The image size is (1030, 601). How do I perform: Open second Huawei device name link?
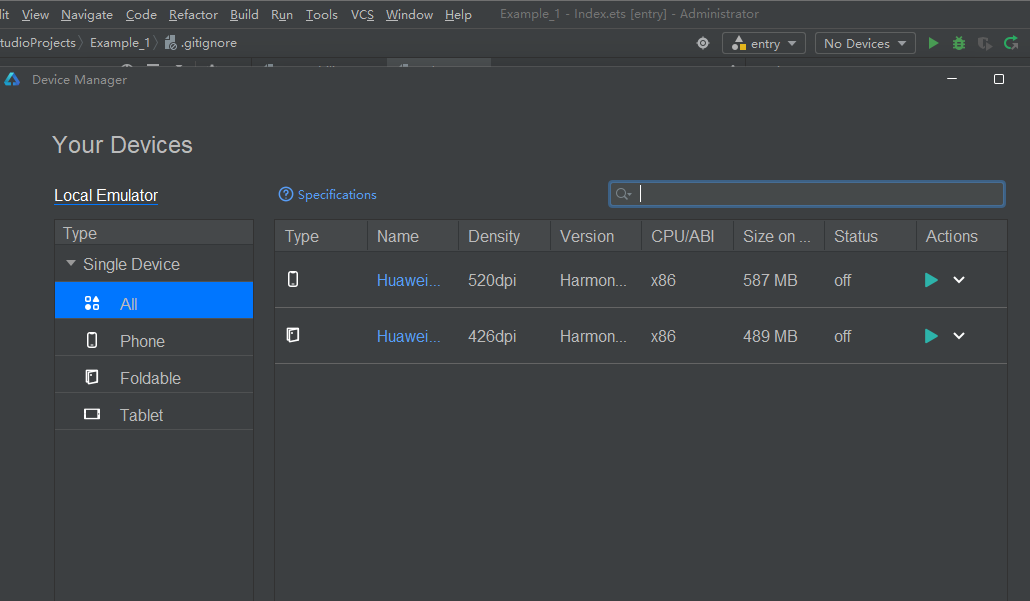(x=409, y=336)
